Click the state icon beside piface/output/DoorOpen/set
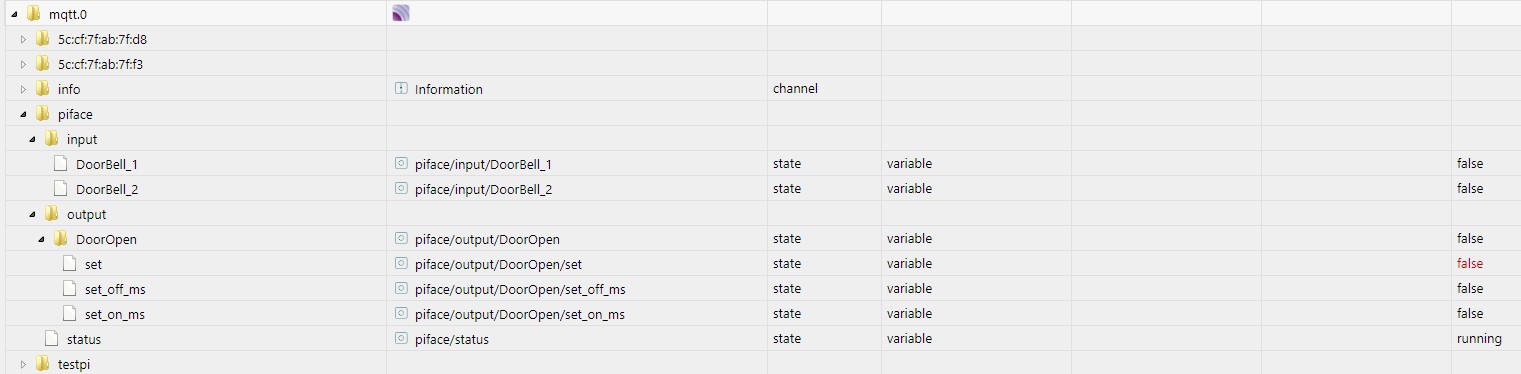The height and width of the screenshot is (374, 1521). click(x=402, y=264)
